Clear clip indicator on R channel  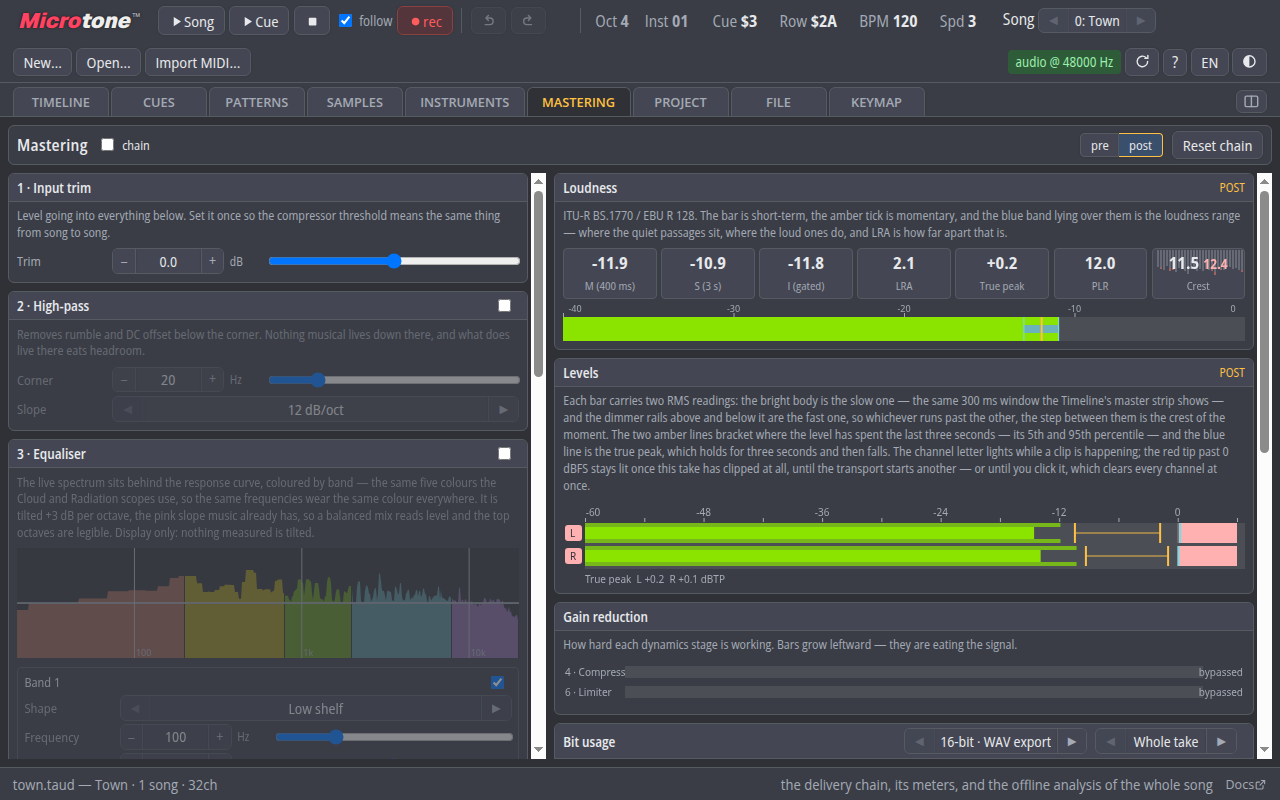tap(573, 556)
